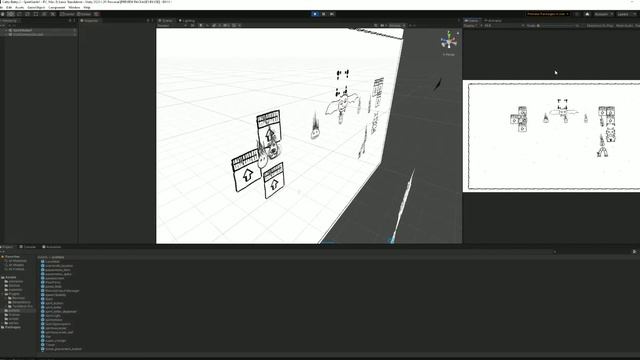
Task: Click the cloud services icon
Action: pos(587,14)
